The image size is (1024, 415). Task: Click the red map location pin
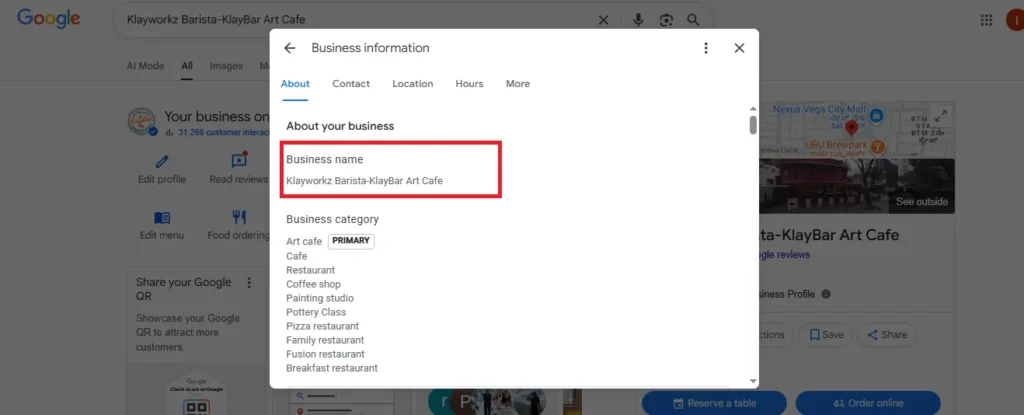[851, 127]
